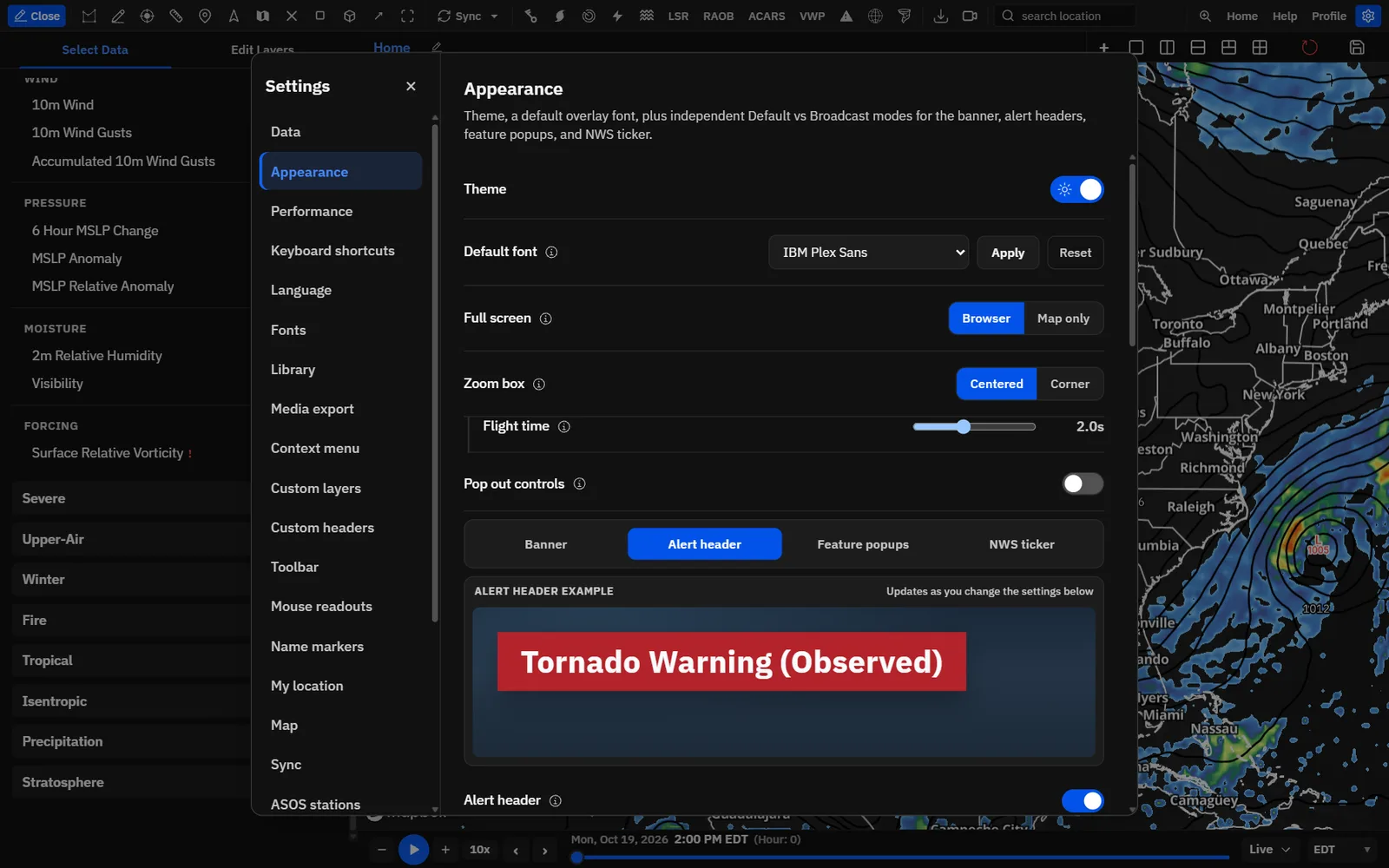Switch to the Banner tab

click(x=545, y=544)
